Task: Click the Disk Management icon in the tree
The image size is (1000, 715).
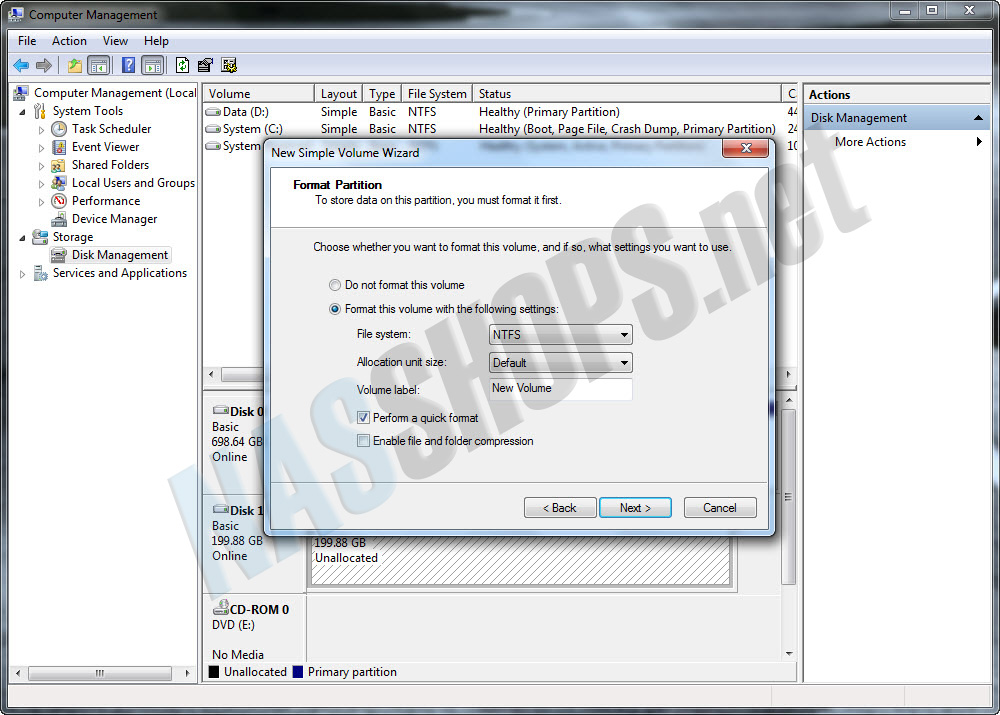Action: [x=59, y=255]
